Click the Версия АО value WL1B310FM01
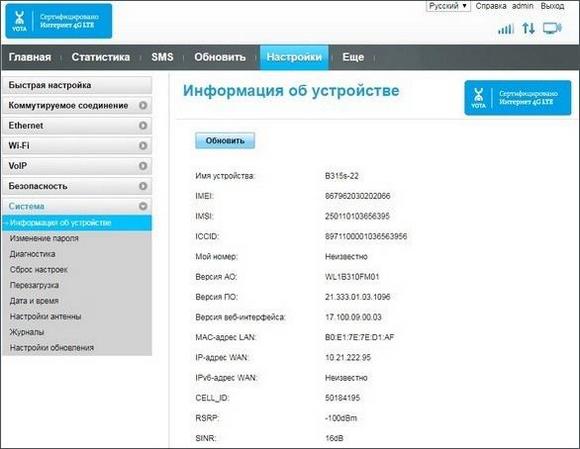Image resolution: width=580 pixels, height=449 pixels. pyautogui.click(x=352, y=277)
